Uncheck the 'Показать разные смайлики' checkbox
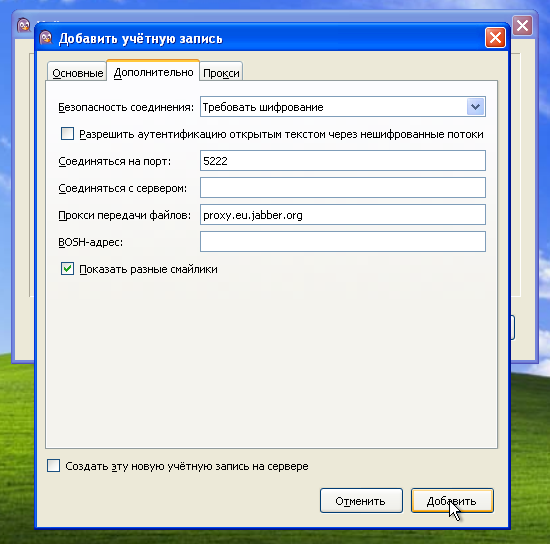Image resolution: width=550 pixels, height=544 pixels. [x=67, y=269]
